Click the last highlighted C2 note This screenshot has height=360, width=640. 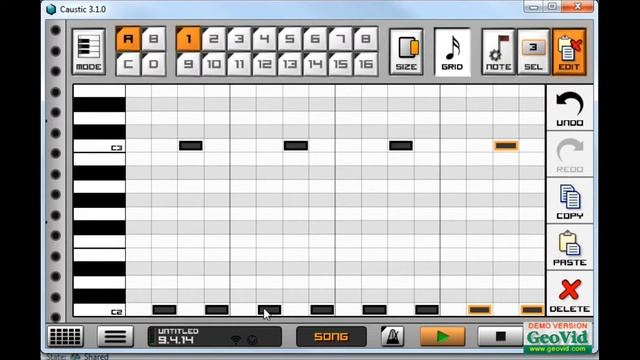coord(532,310)
